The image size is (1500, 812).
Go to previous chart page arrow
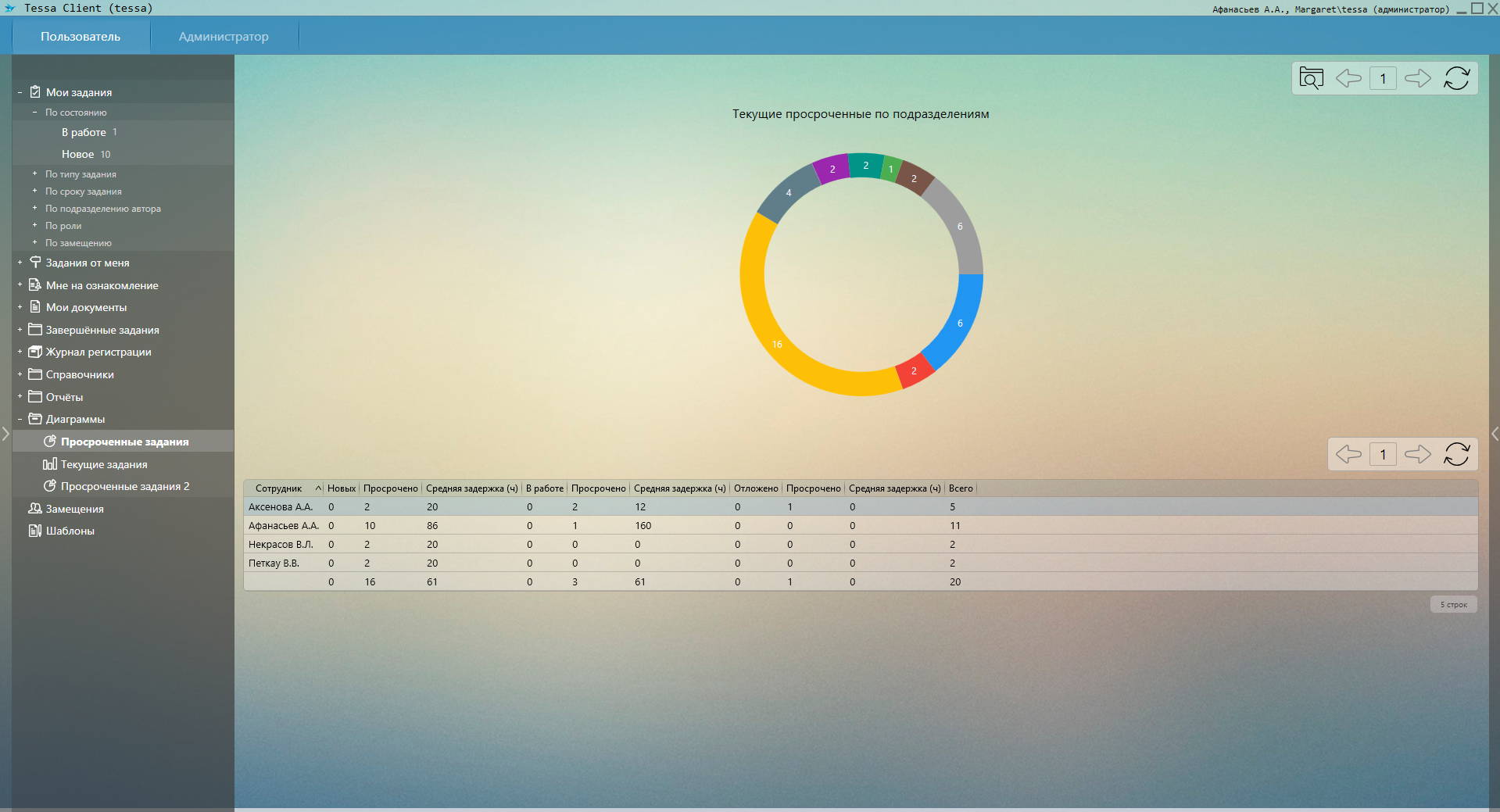pyautogui.click(x=1348, y=78)
